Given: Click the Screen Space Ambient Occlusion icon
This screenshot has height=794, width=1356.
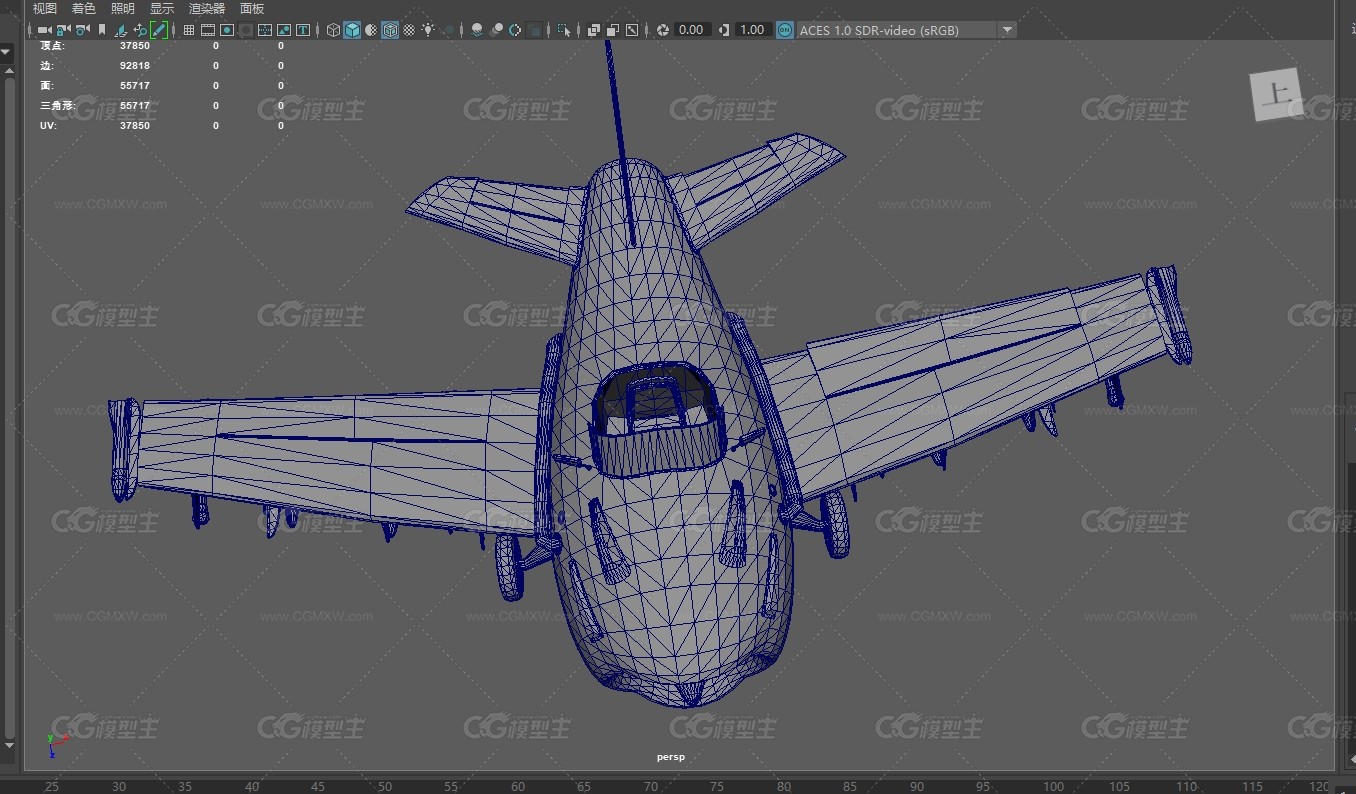Looking at the screenshot, I should point(477,30).
